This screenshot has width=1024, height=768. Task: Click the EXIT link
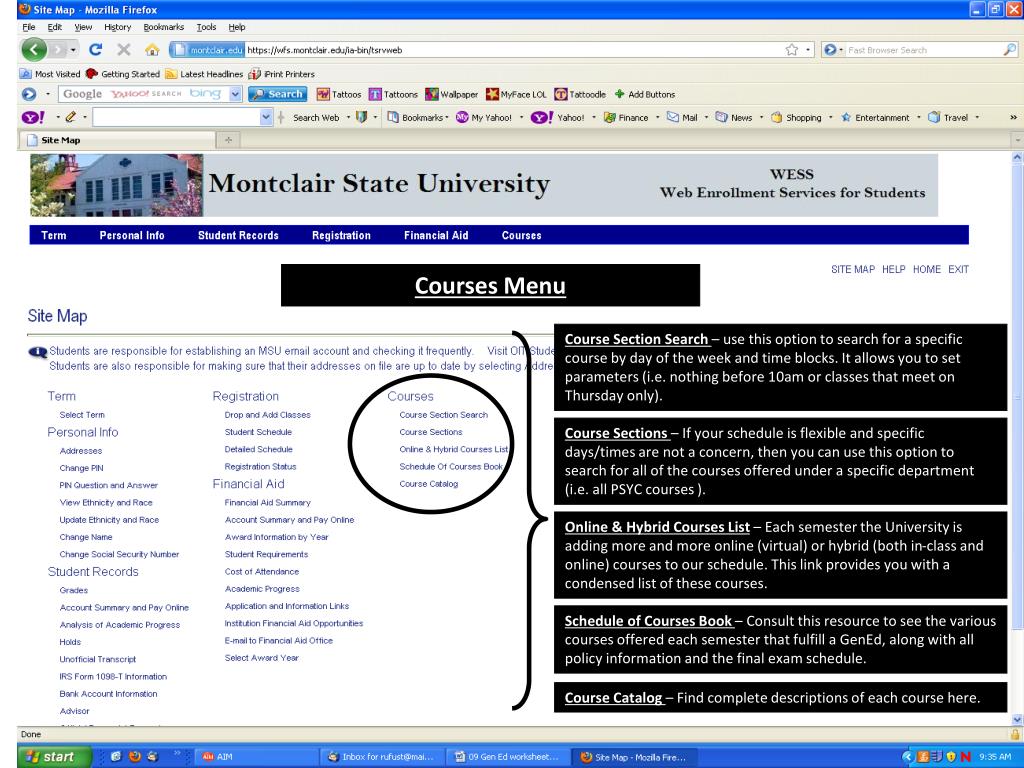tap(958, 269)
